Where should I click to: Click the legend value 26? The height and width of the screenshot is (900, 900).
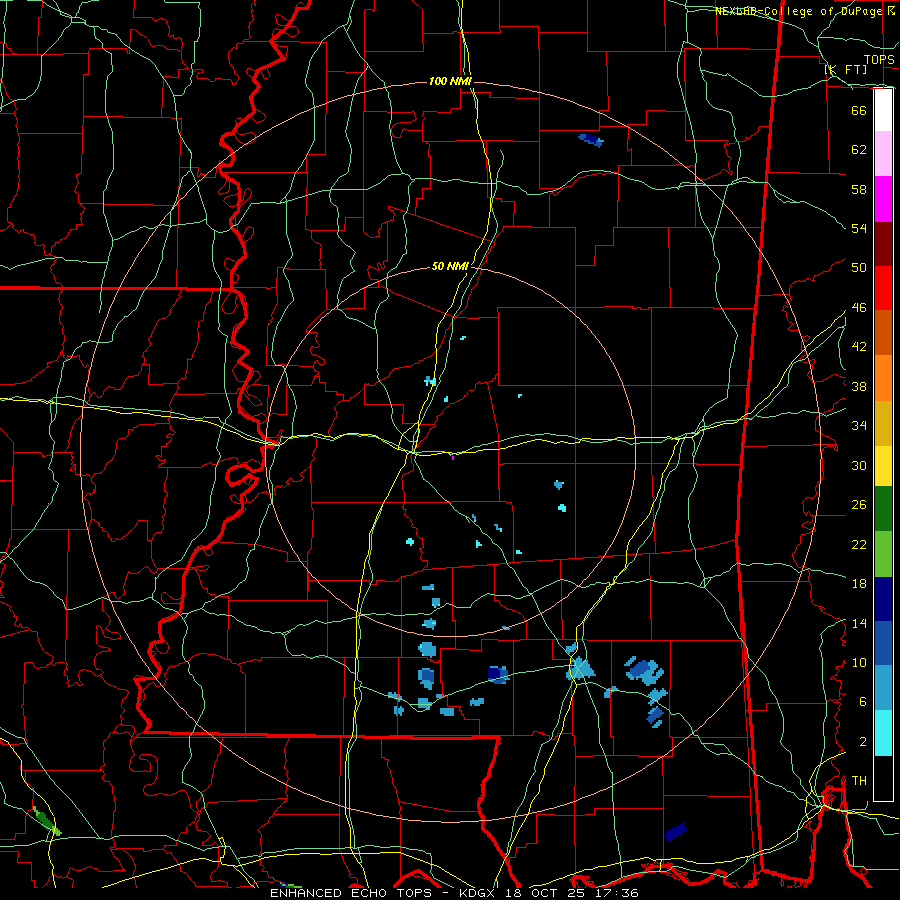(x=859, y=505)
